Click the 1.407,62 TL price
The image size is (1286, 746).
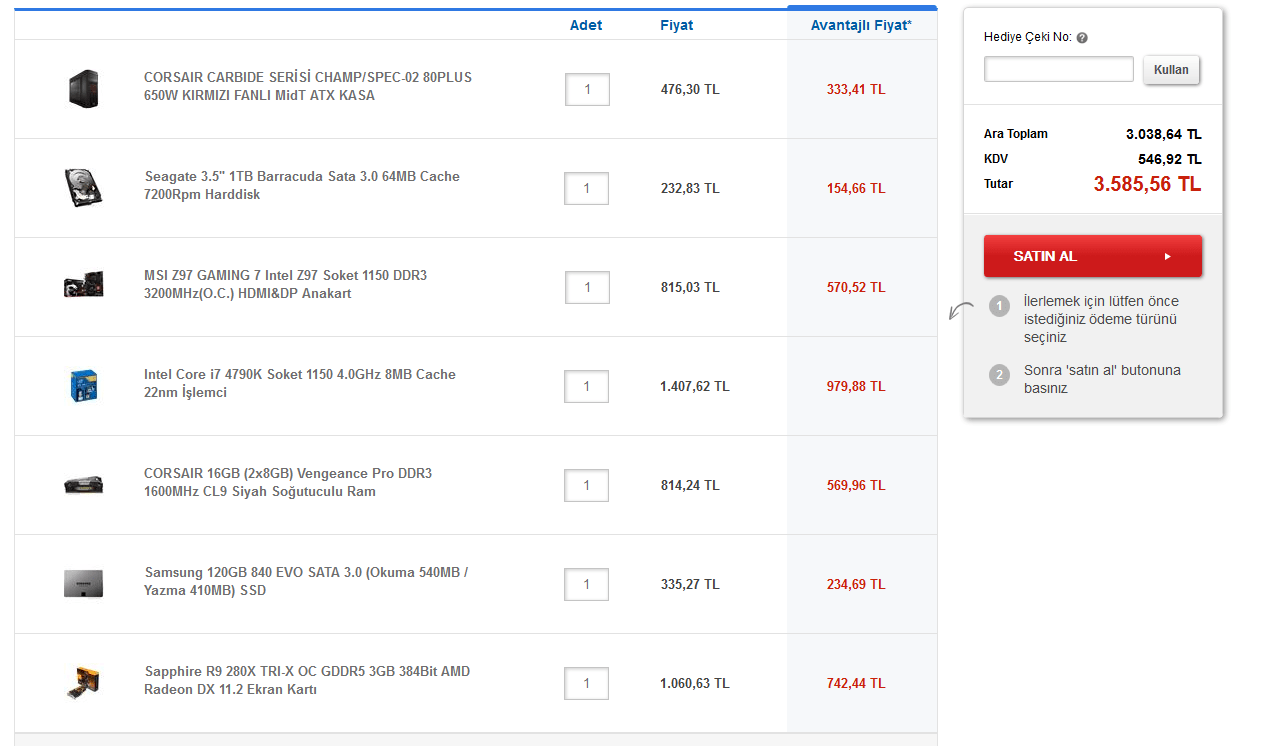pyautogui.click(x=695, y=386)
